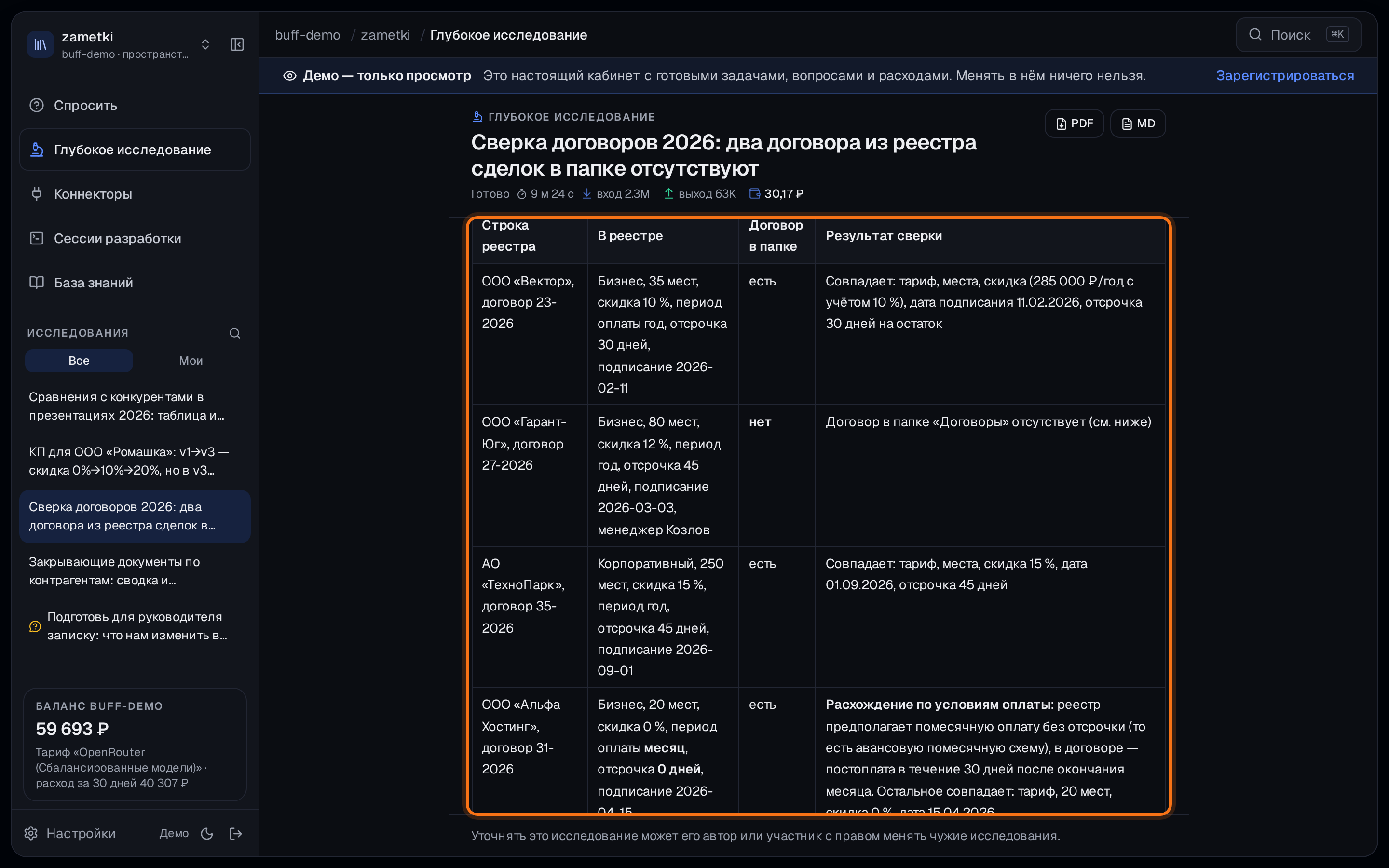Click the Зарегистрироваться link
Image resolution: width=1389 pixels, height=868 pixels.
tap(1285, 75)
